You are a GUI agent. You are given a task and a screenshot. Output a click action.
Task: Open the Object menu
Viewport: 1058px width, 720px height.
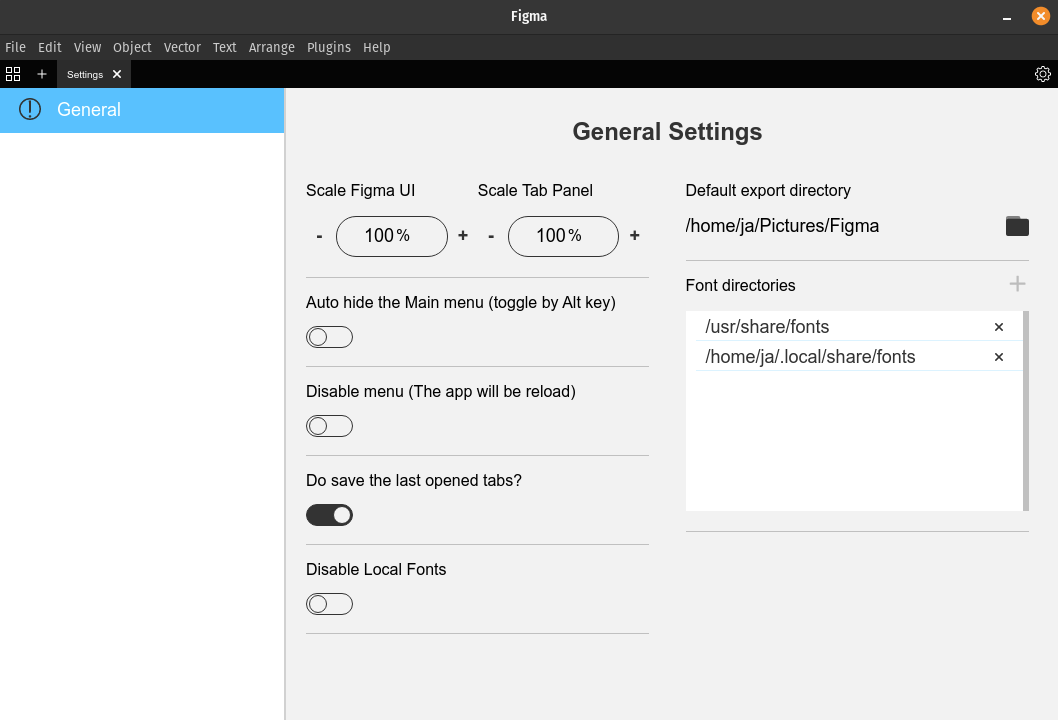(x=132, y=47)
